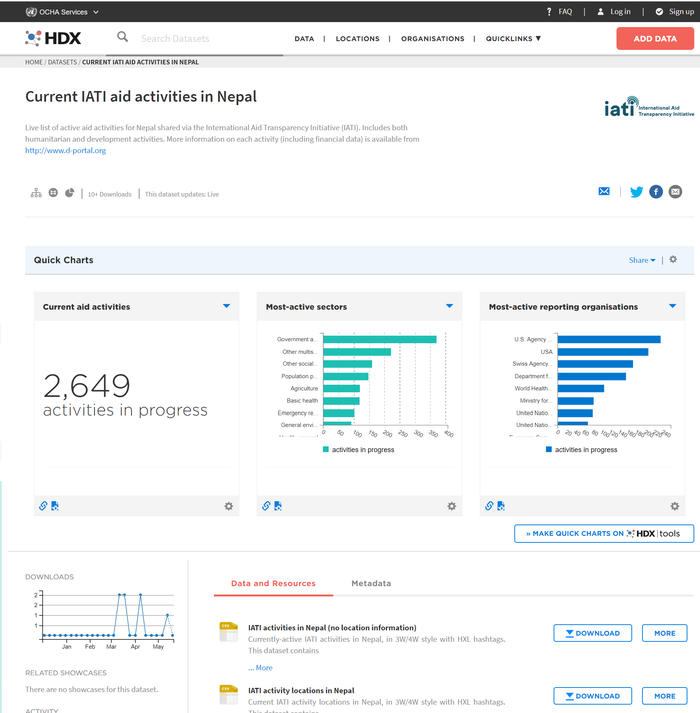The width and height of the screenshot is (700, 713).
Task: Click the FAQ question mark icon
Action: (x=549, y=12)
